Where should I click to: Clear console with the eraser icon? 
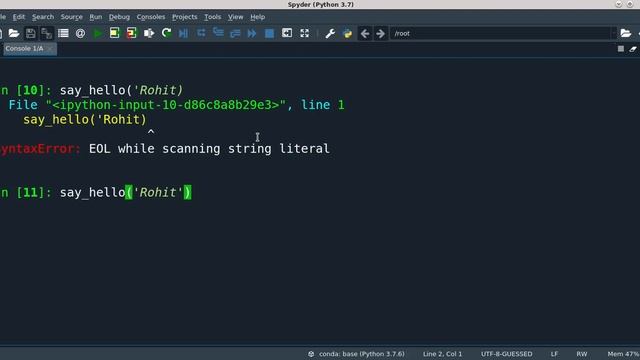click(633, 49)
